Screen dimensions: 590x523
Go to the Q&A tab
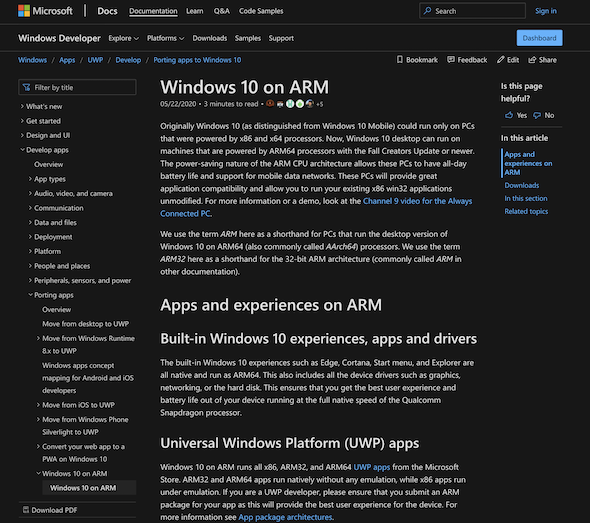222,11
